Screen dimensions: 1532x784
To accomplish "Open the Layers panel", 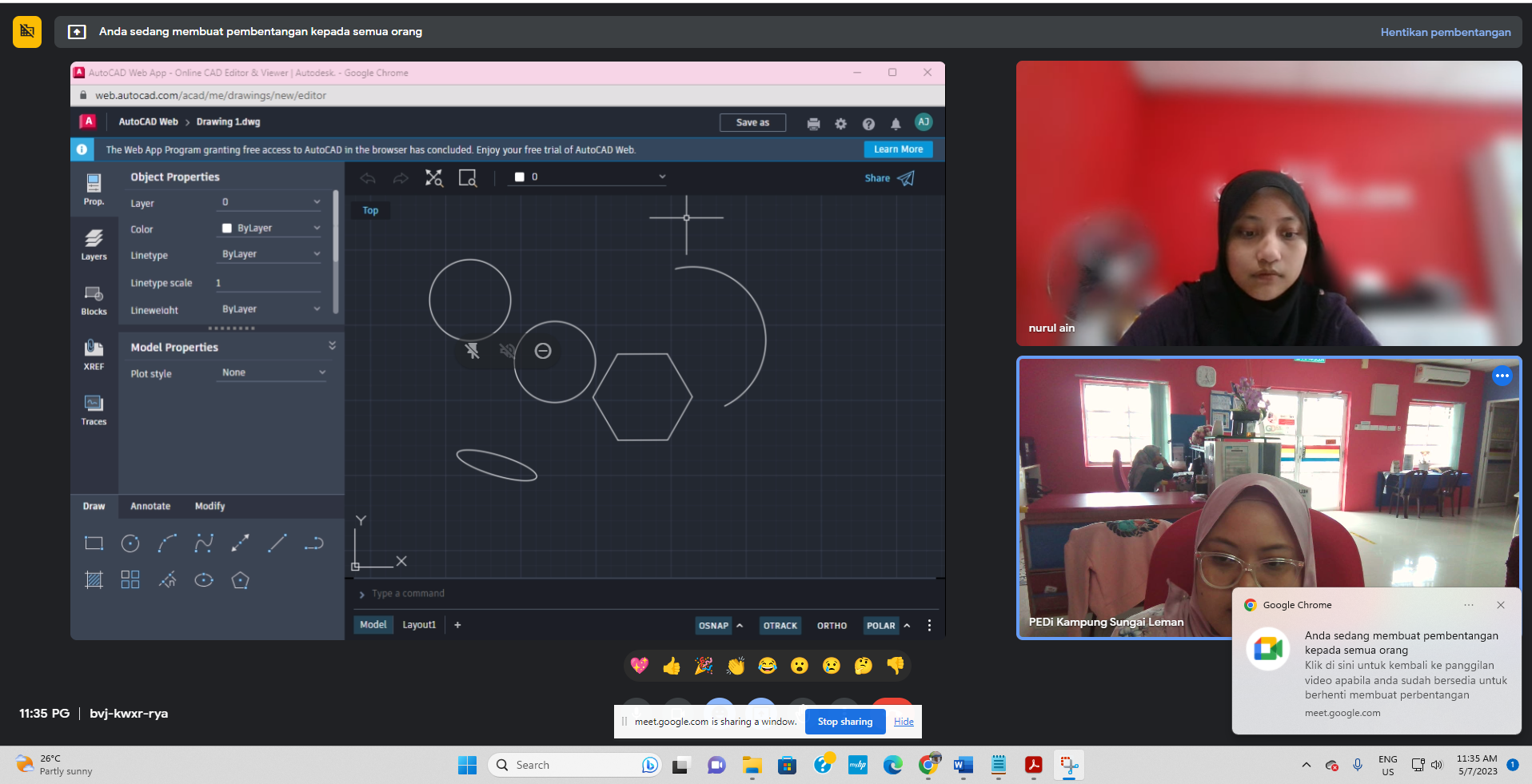I will point(94,244).
